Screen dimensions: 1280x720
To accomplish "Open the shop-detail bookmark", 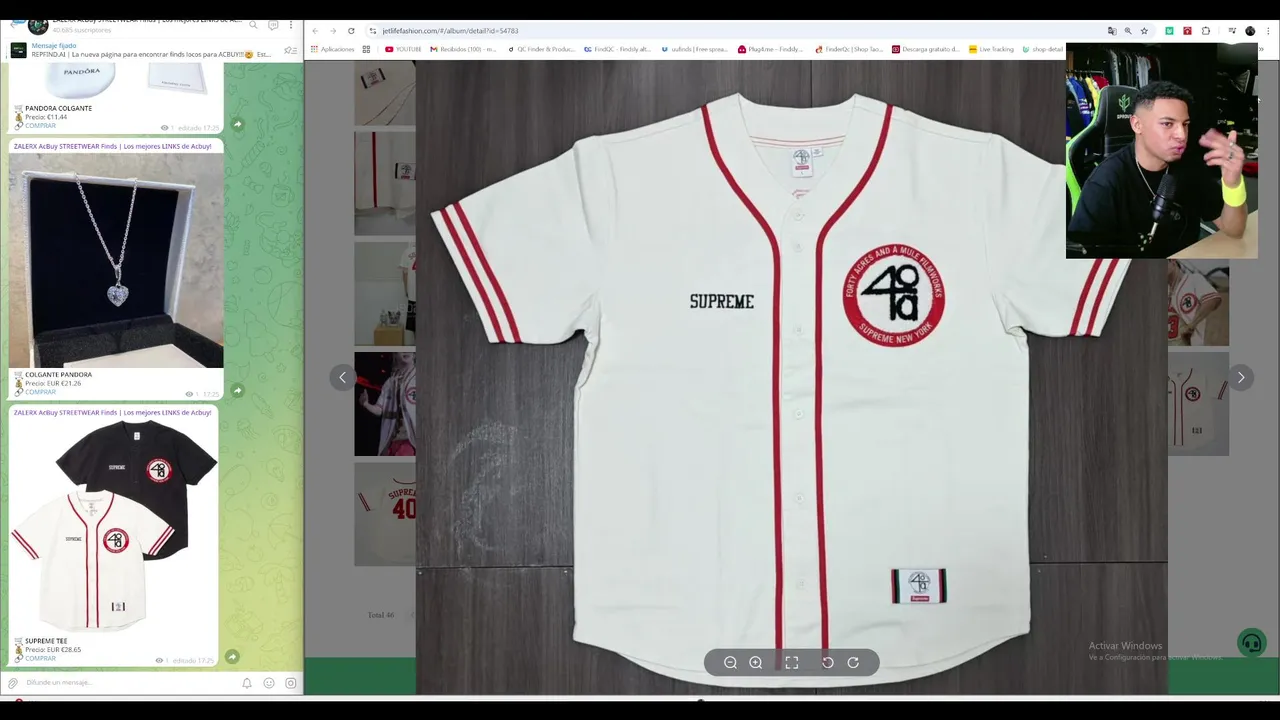I will coord(1043,49).
